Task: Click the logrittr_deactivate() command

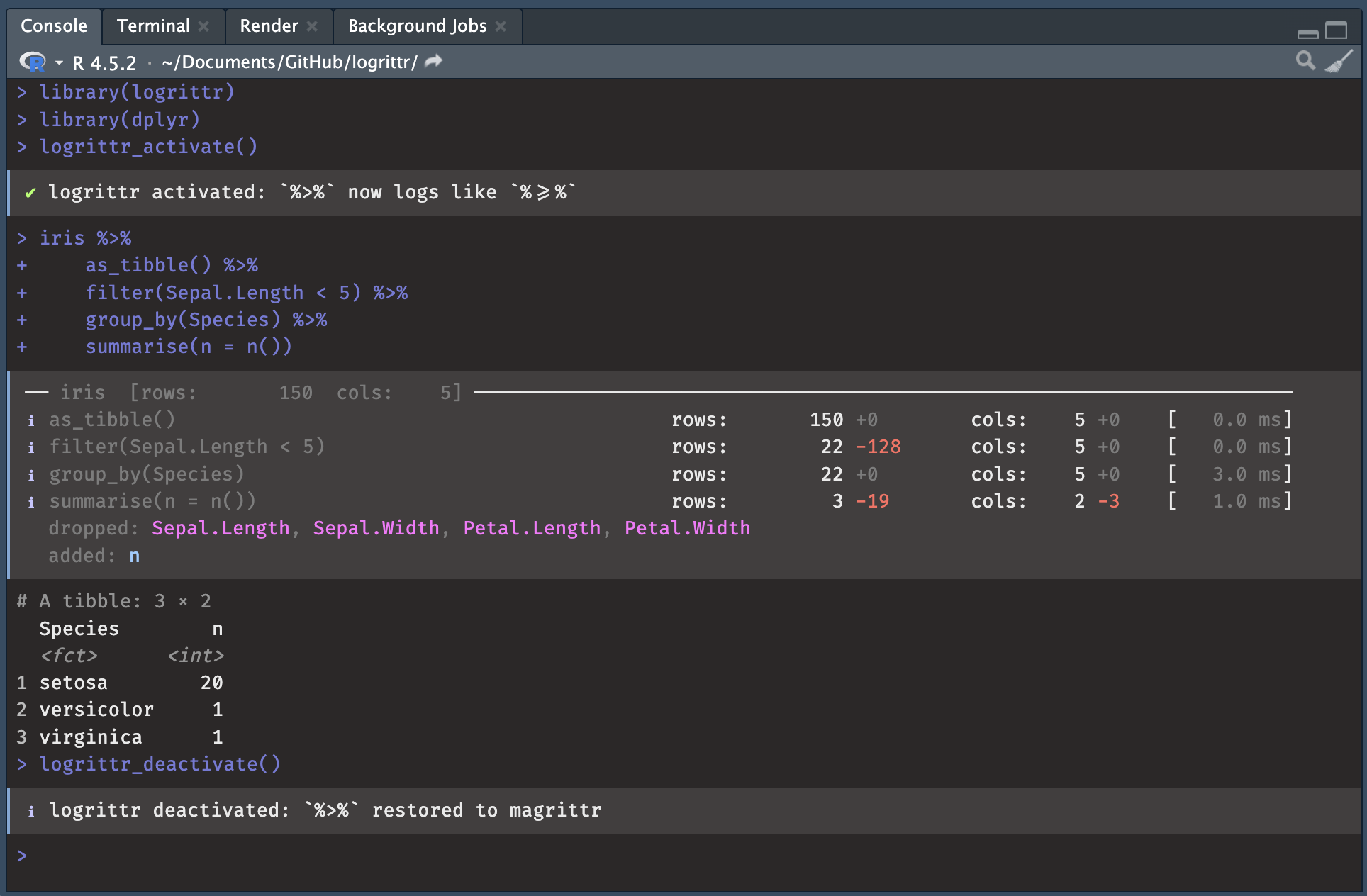Action: tap(160, 764)
